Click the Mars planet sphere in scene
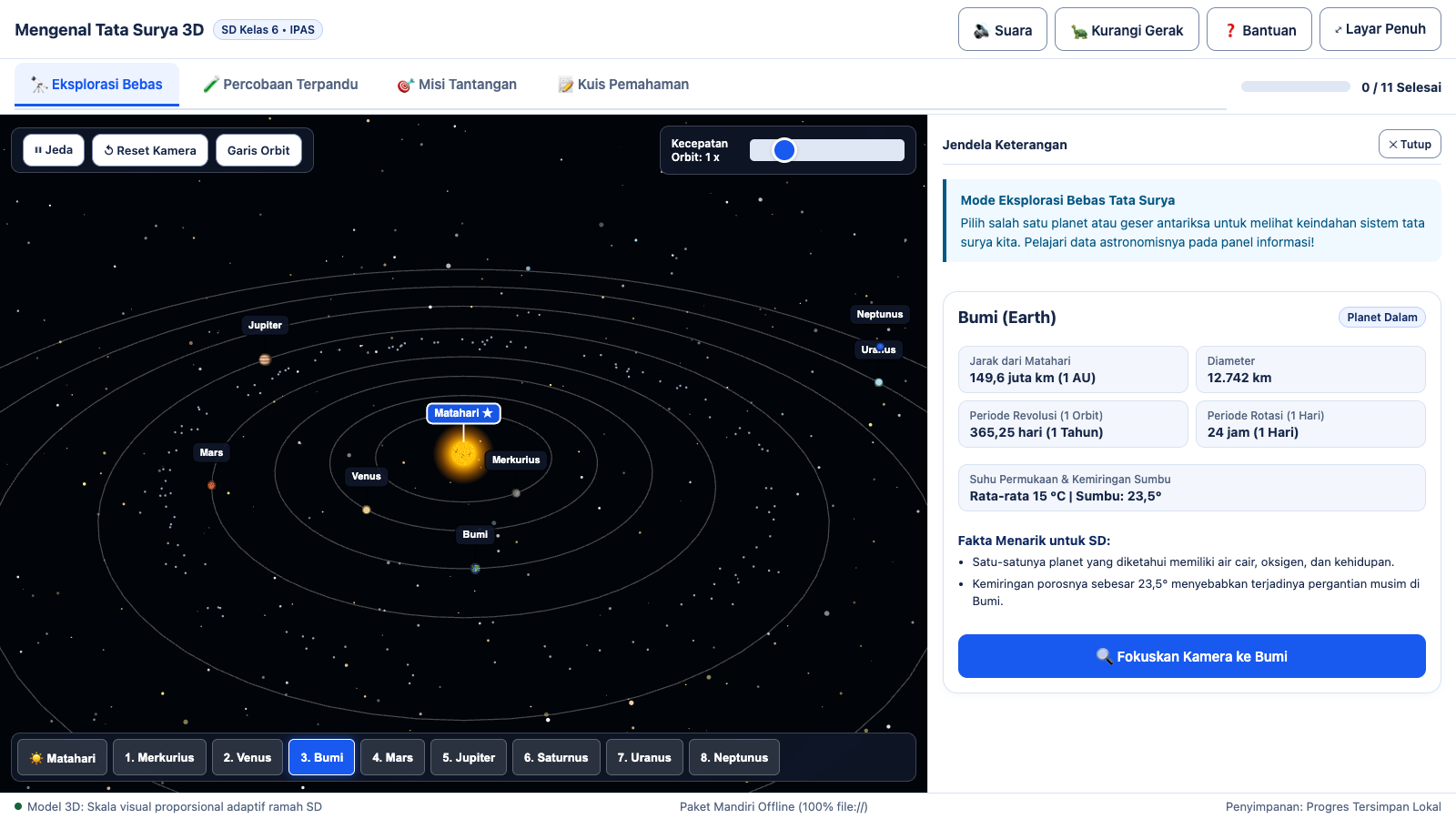This screenshot has width=1456, height=819. pos(211,485)
